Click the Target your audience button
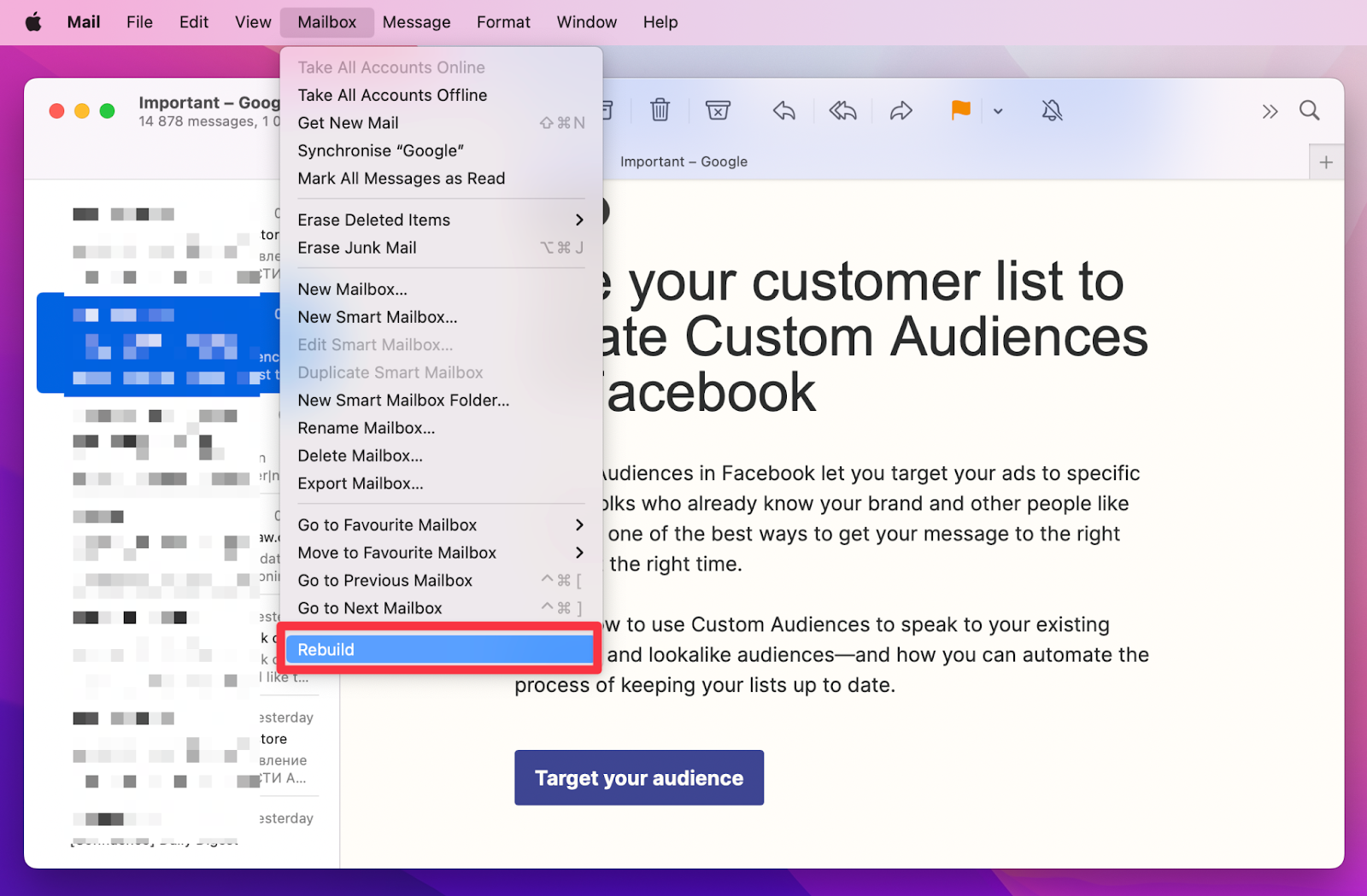The image size is (1367, 896). [x=639, y=777]
